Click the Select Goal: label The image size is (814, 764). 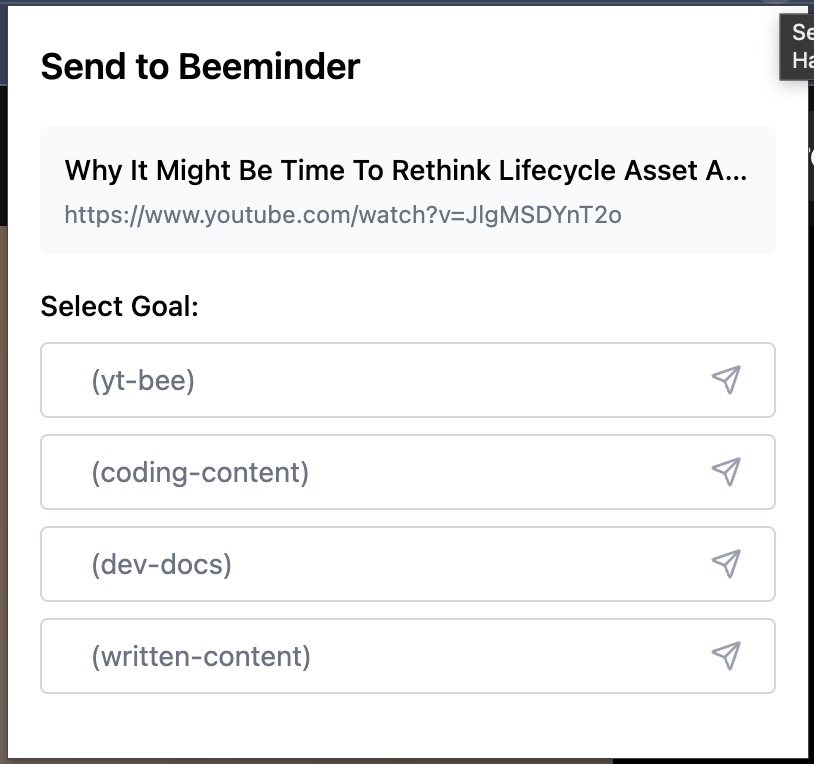[x=120, y=306]
